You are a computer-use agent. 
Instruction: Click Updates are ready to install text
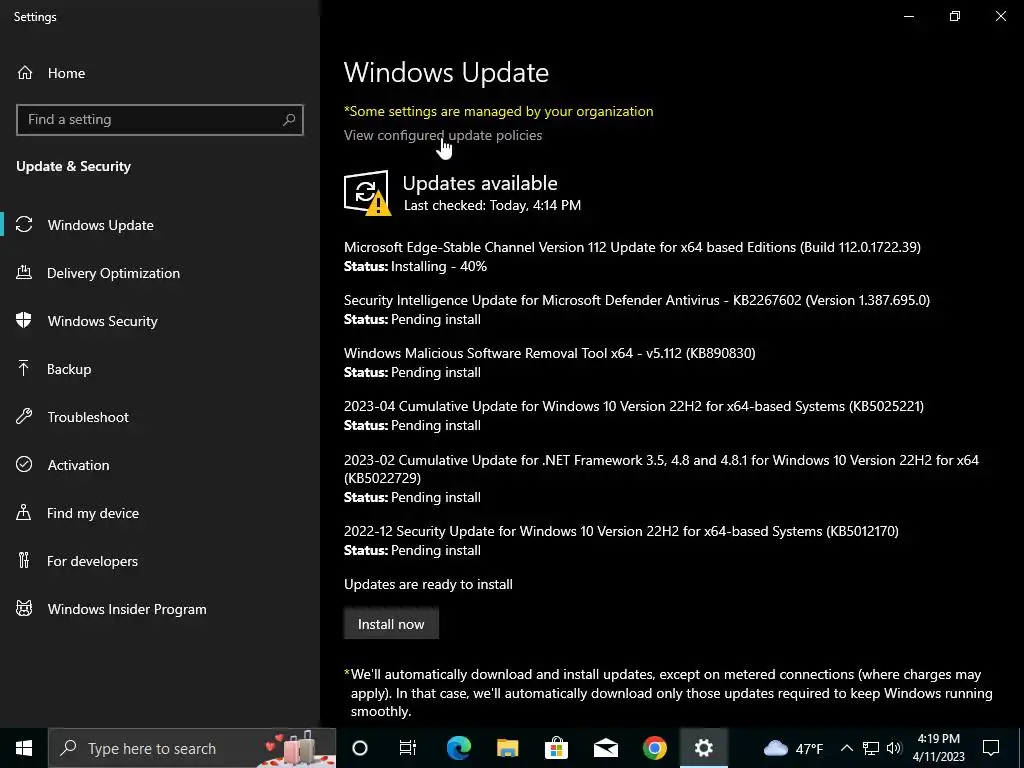428,584
